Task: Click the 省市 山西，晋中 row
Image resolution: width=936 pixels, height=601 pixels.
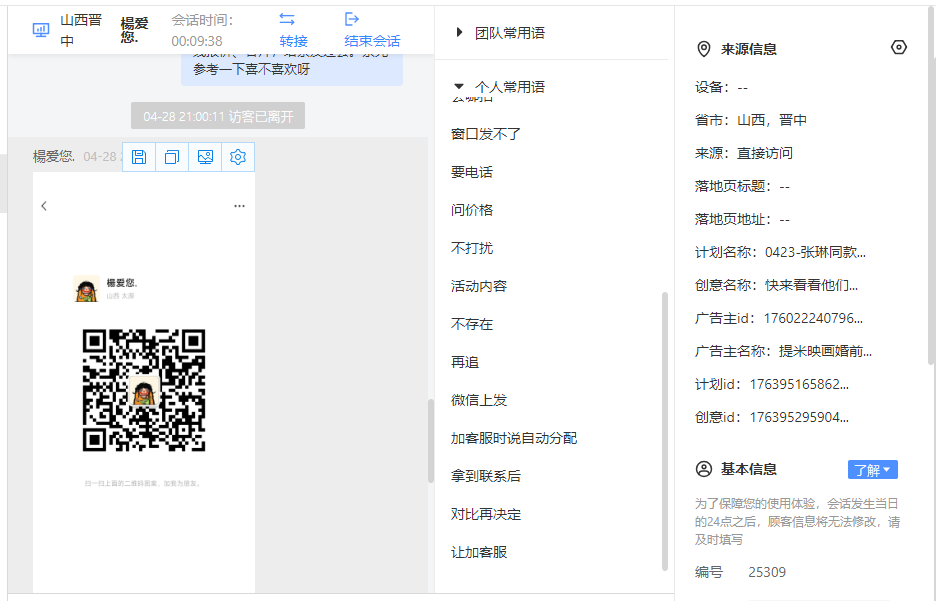Action: pos(751,120)
